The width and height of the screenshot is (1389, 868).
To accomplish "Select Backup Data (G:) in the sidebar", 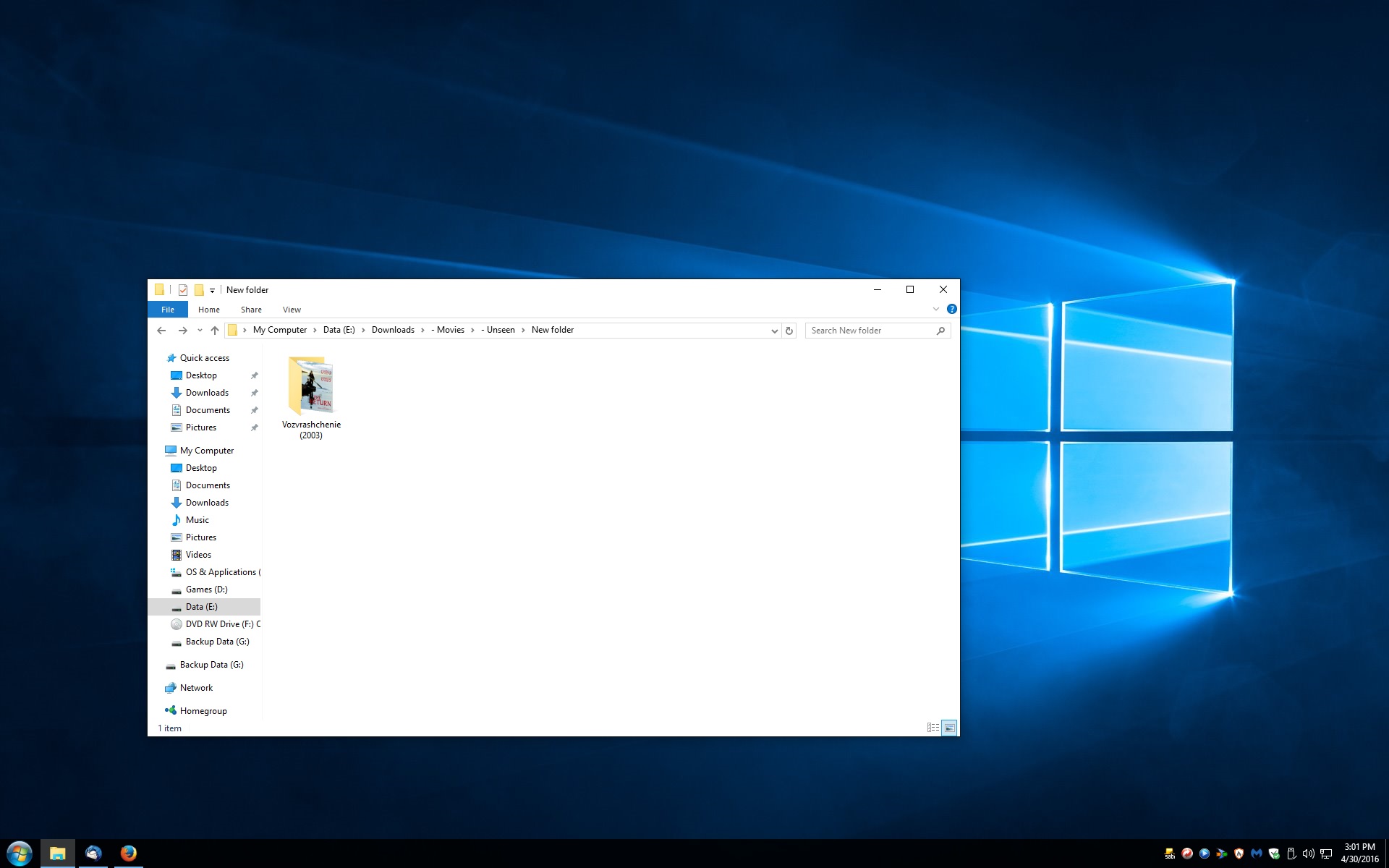I will pyautogui.click(x=215, y=642).
